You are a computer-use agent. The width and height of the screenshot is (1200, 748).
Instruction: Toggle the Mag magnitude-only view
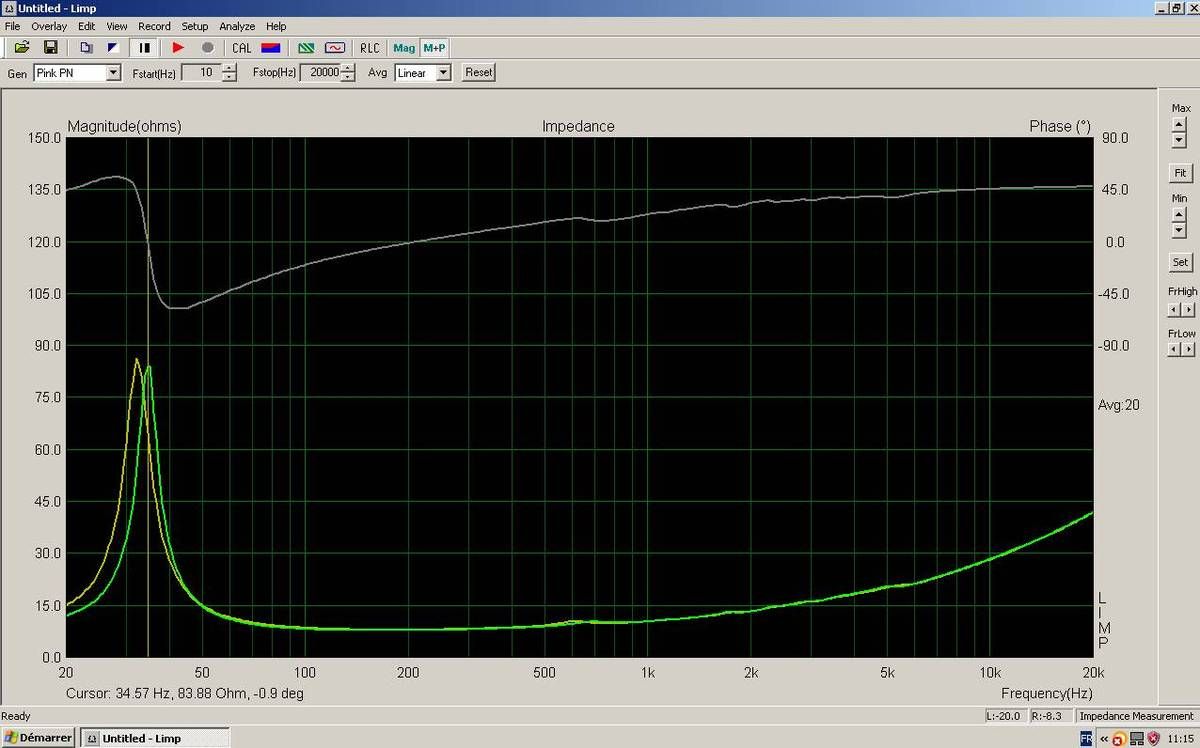tap(404, 47)
